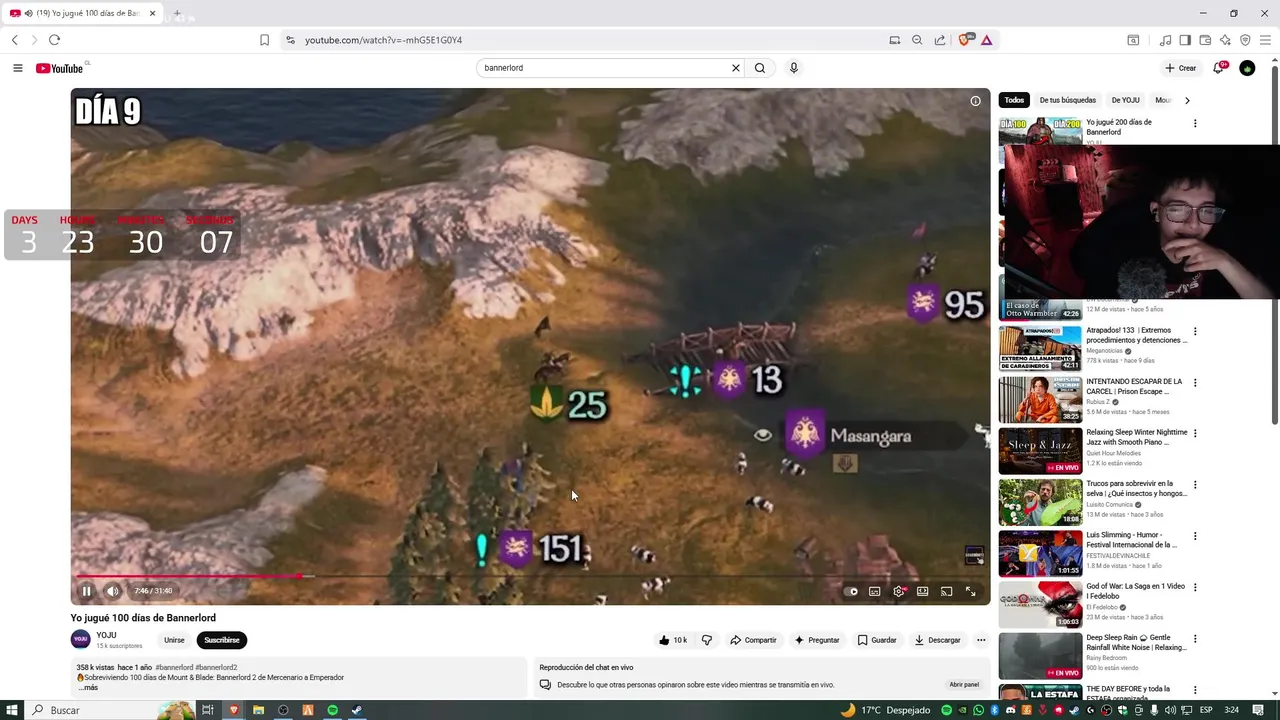Pause the video playback

tap(87, 591)
